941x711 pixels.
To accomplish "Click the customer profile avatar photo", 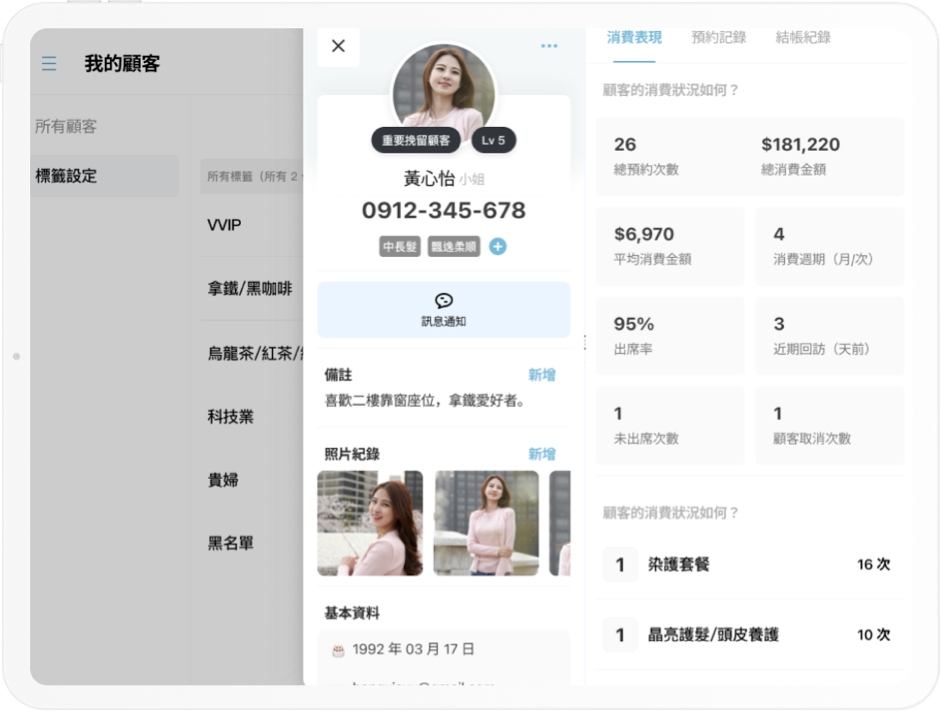I will (x=443, y=90).
